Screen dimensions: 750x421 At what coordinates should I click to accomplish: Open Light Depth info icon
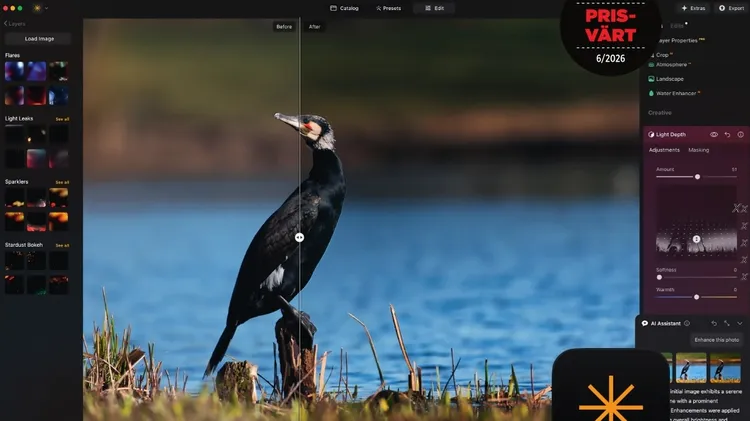pos(740,134)
